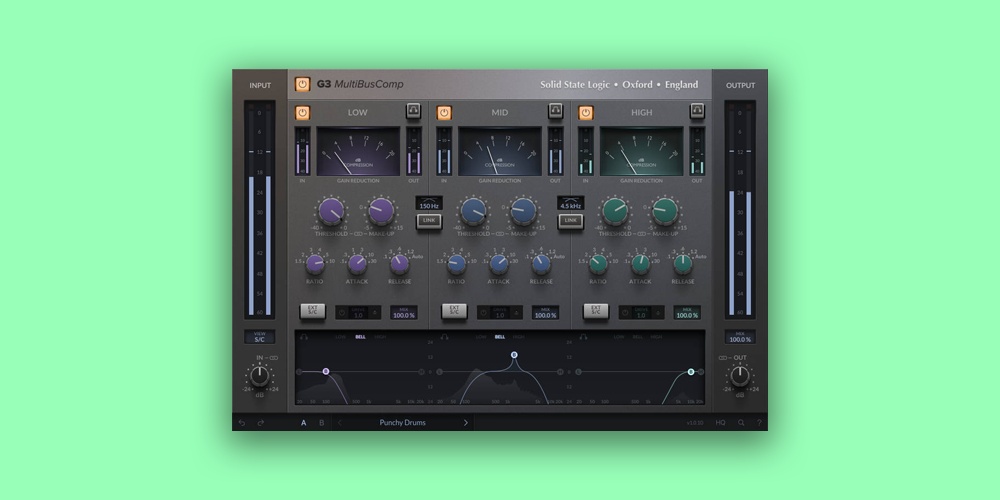Open the Punchy Drums preset list
Viewport: 1000px width, 500px height.
pyautogui.click(x=402, y=423)
